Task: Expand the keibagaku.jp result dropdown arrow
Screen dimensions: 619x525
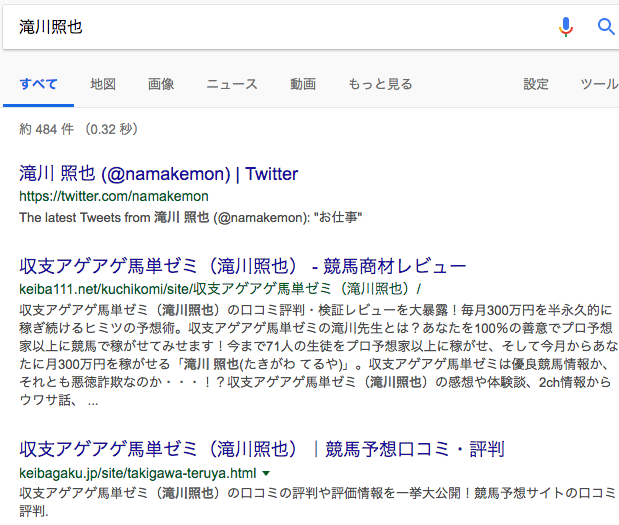Action: [x=266, y=473]
